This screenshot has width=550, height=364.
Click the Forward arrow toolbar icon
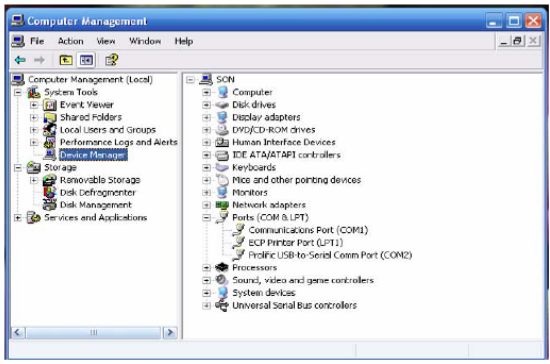[39, 60]
